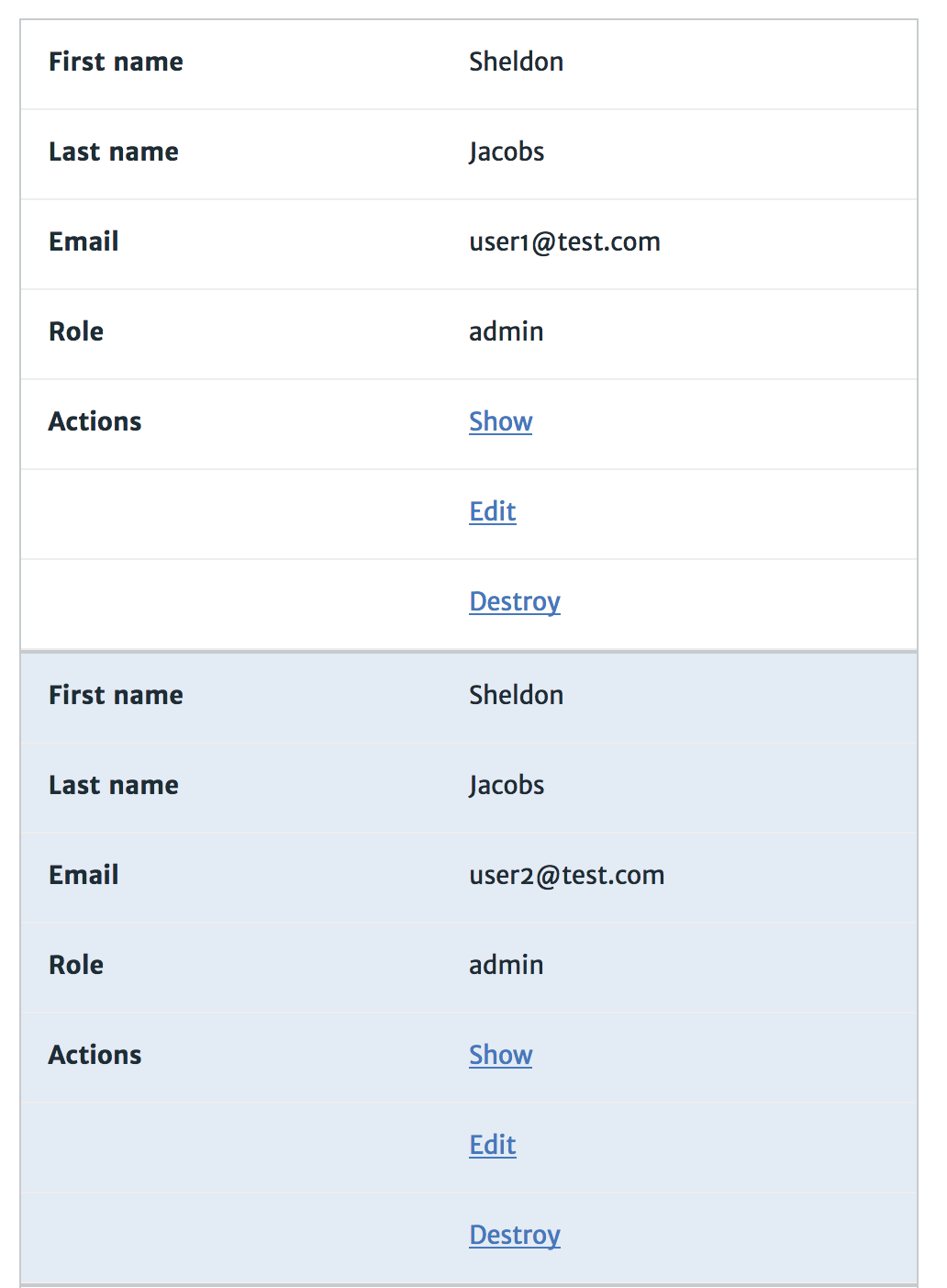Click the last name Jacobs in the blue record
This screenshot has height=1288, width=947.
click(507, 785)
